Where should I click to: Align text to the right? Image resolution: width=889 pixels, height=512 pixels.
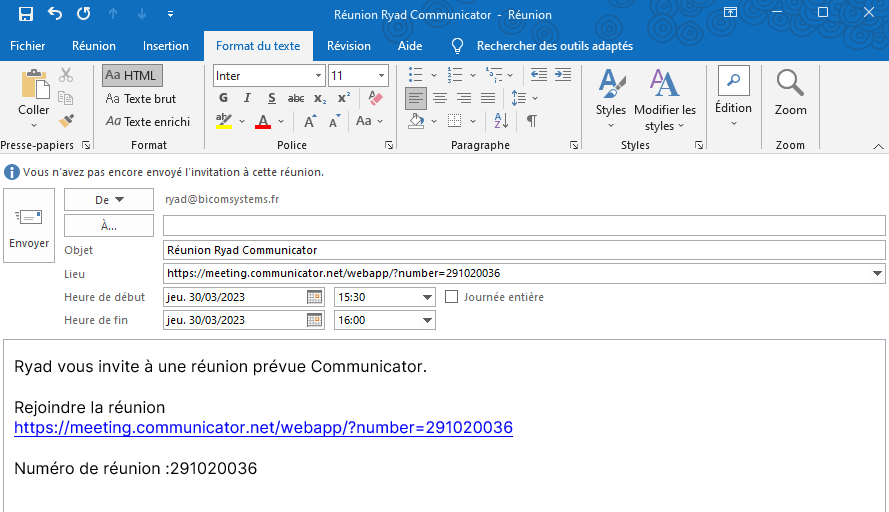pyautogui.click(x=464, y=98)
